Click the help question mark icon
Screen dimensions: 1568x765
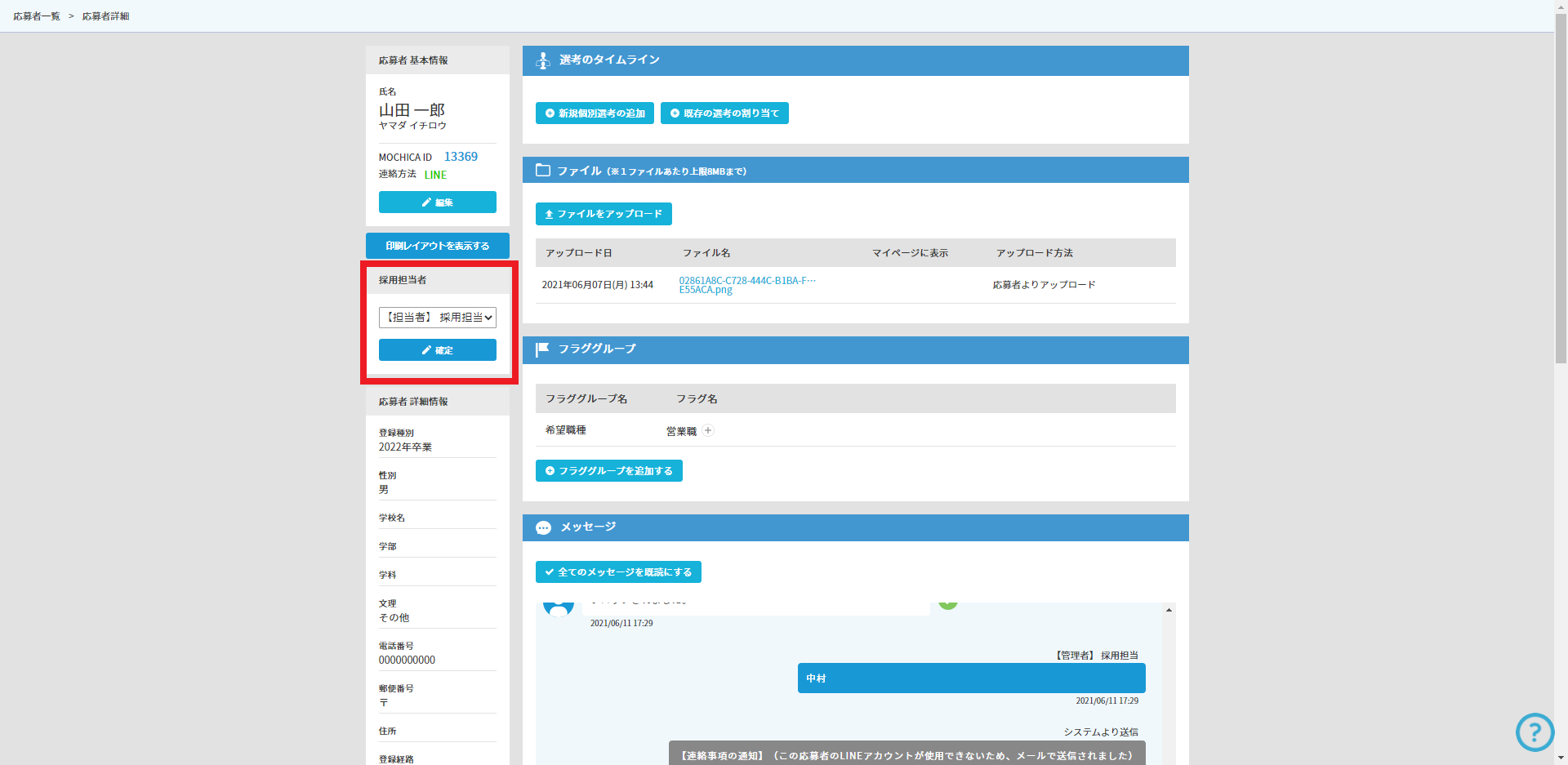pyautogui.click(x=1535, y=732)
